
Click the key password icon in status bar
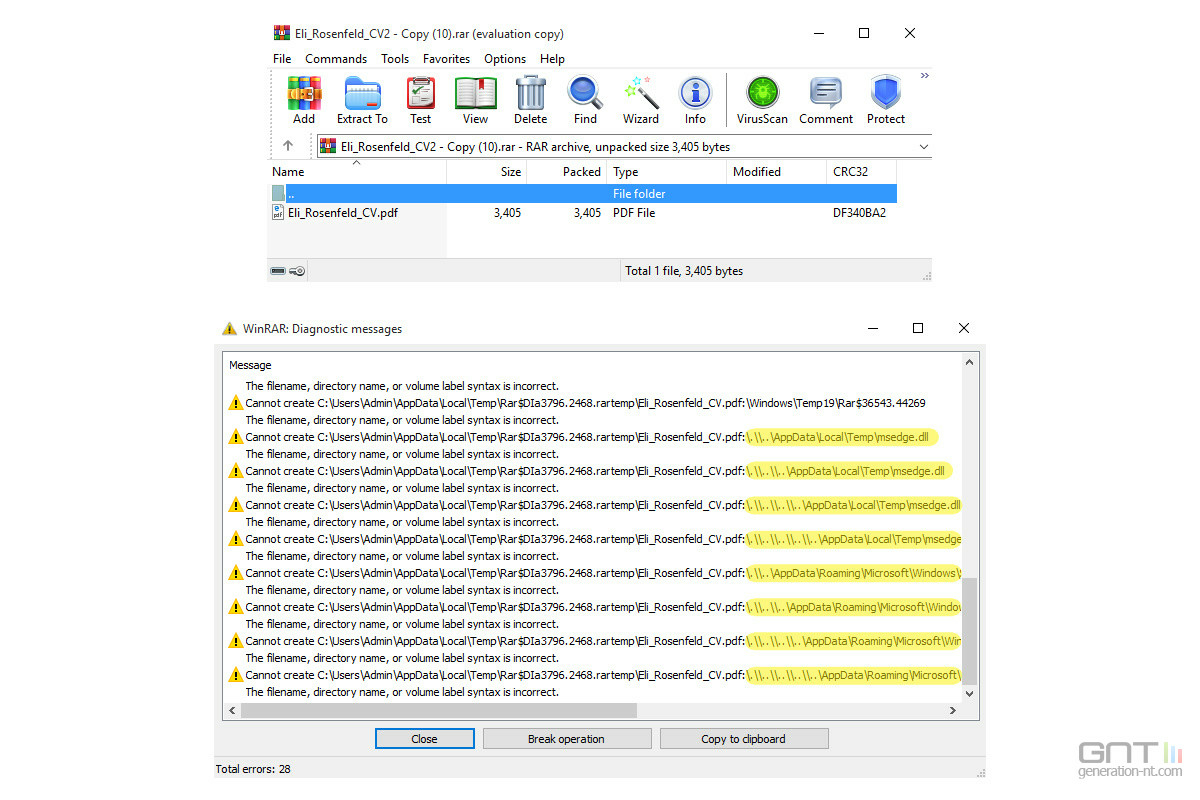(298, 271)
